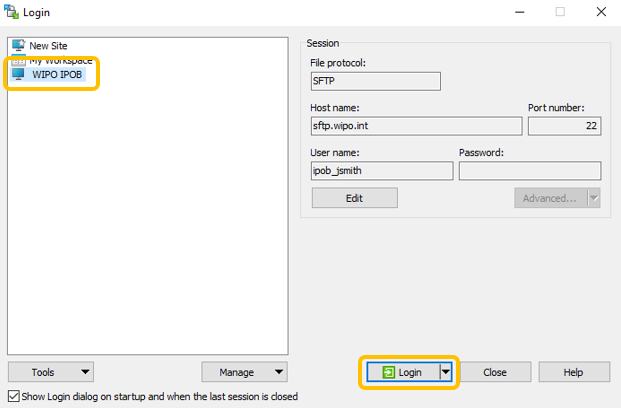
Task: Click the Port number field
Action: pos(563,126)
